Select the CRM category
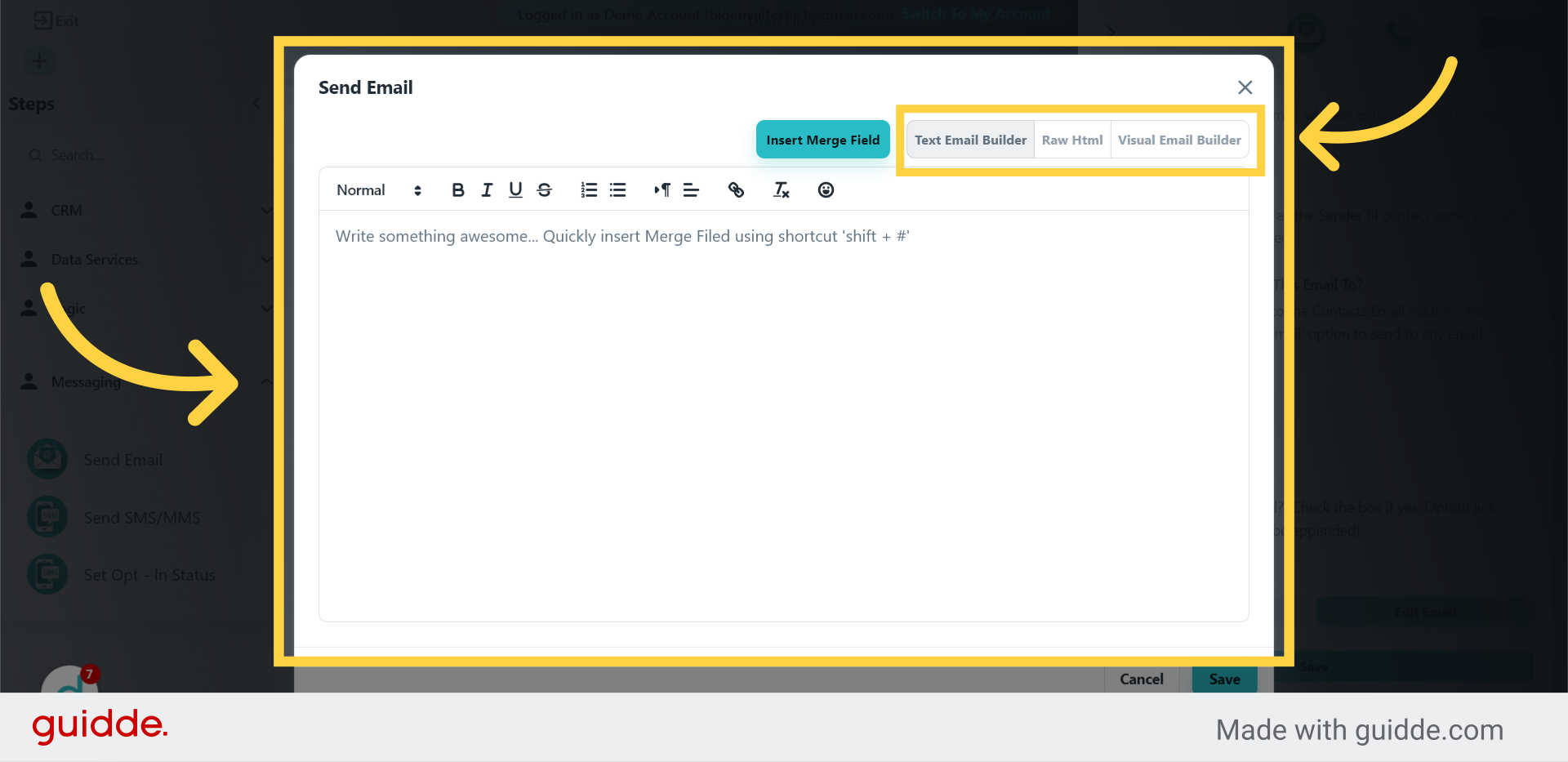 pos(66,211)
